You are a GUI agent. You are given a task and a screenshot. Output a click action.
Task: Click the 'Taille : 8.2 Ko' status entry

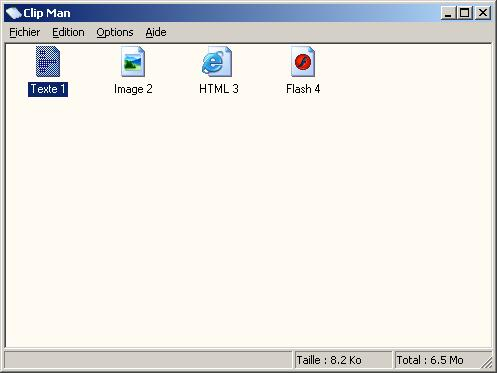coord(343,360)
